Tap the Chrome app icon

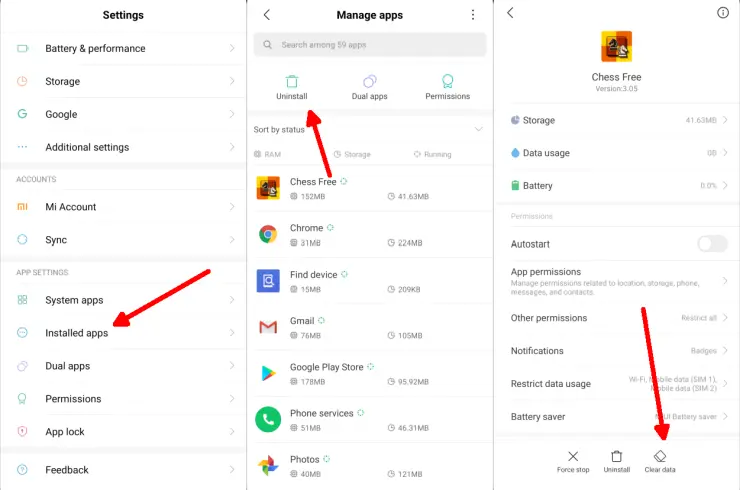pyautogui.click(x=268, y=234)
